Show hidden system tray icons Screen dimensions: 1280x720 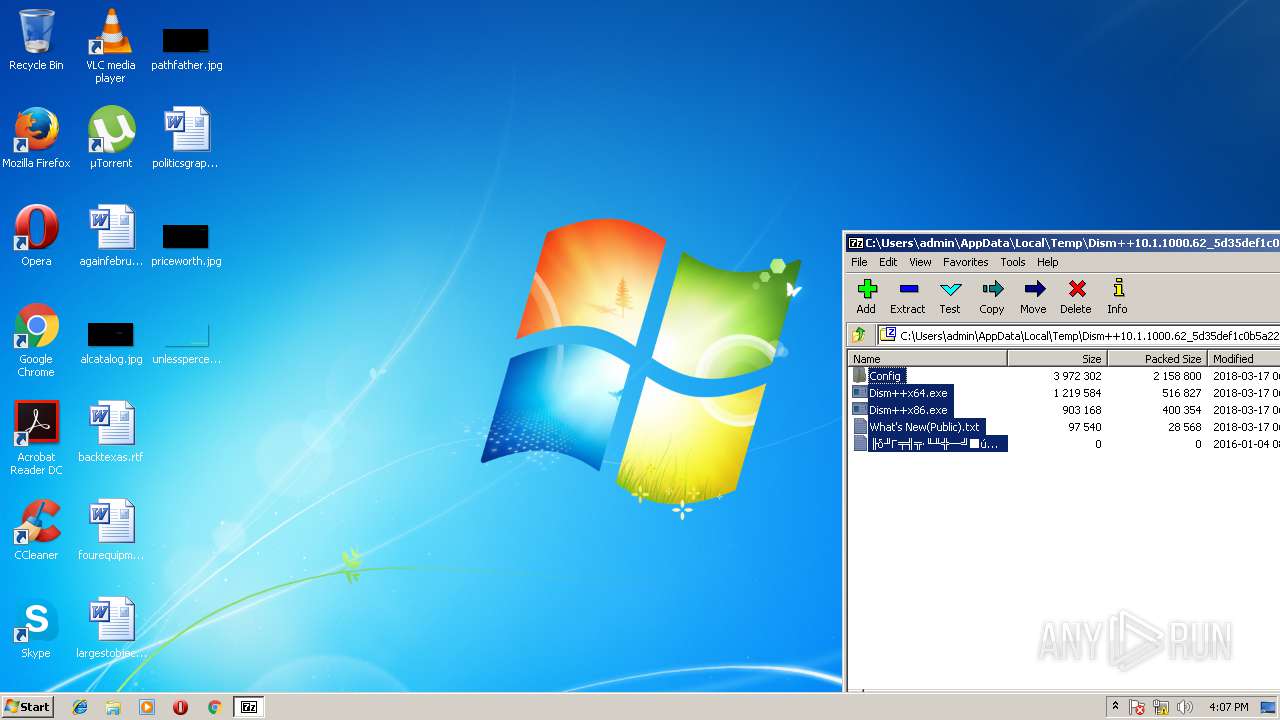click(x=1115, y=707)
